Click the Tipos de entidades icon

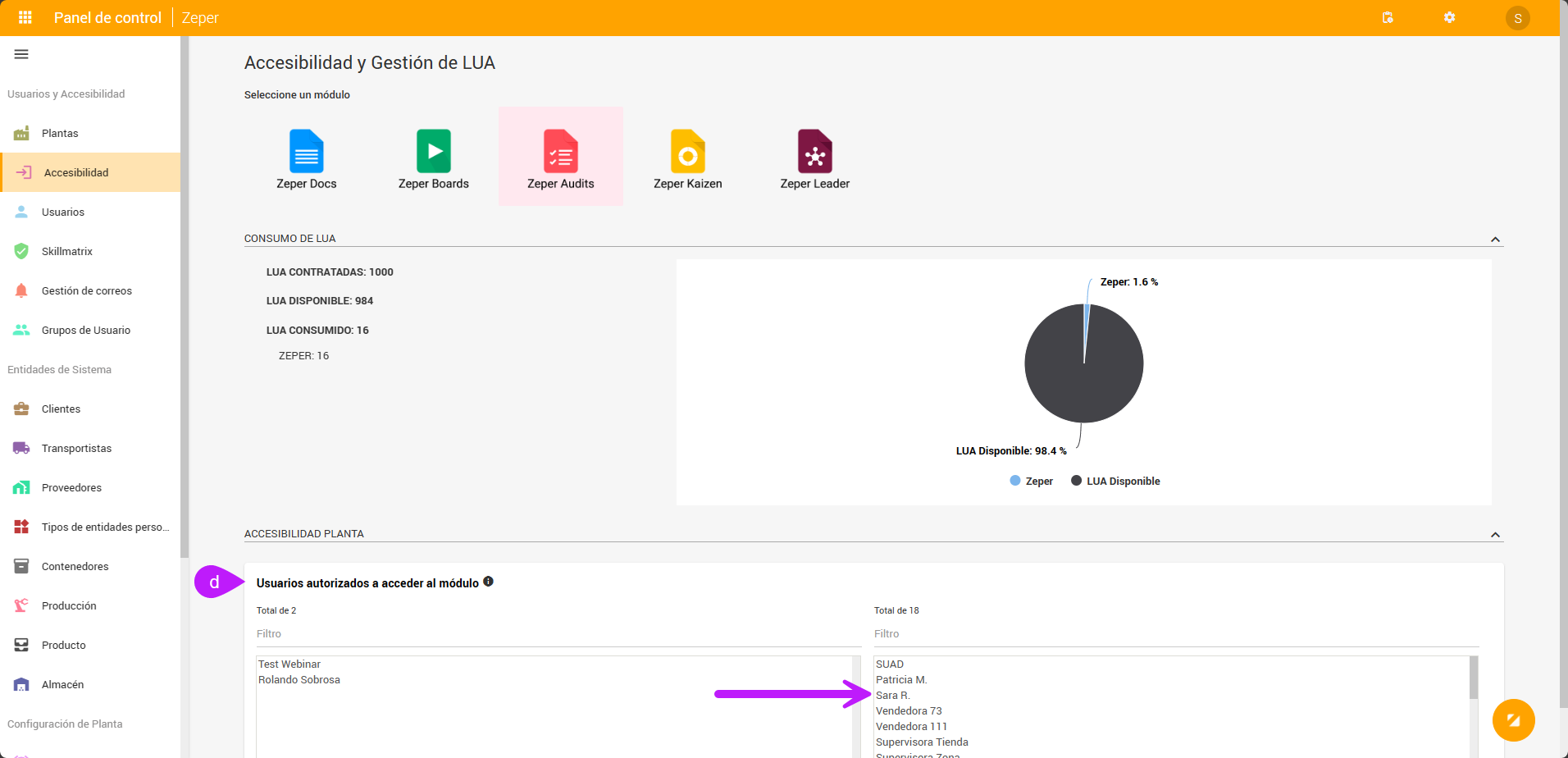(21, 527)
